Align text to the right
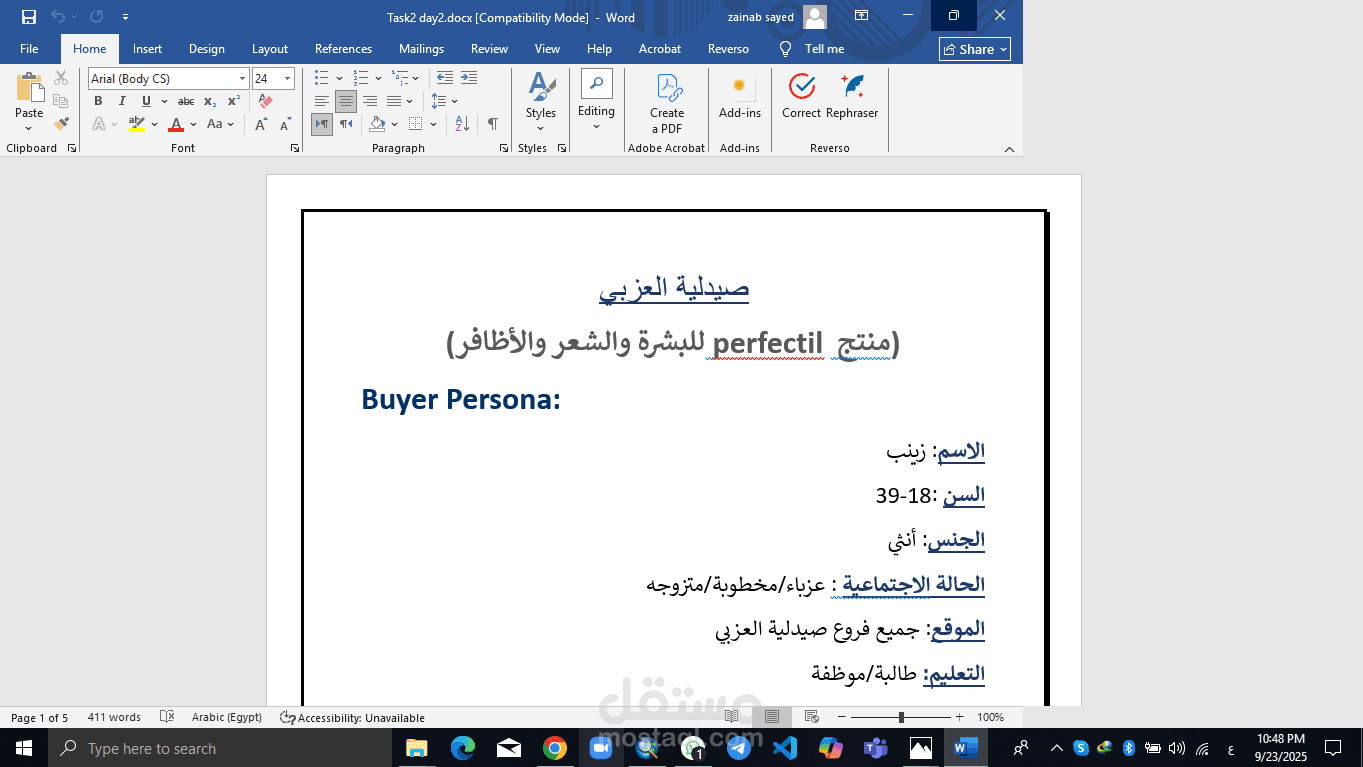The width and height of the screenshot is (1363, 767). point(370,101)
